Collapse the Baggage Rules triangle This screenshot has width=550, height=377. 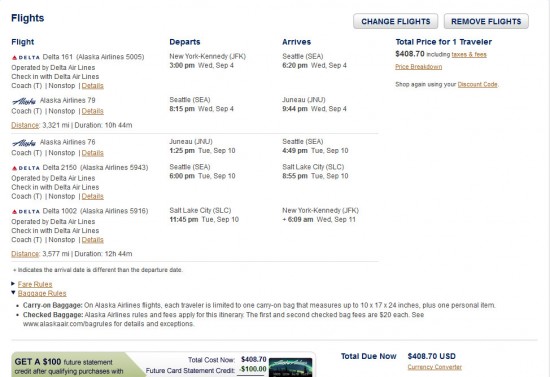pyautogui.click(x=13, y=292)
